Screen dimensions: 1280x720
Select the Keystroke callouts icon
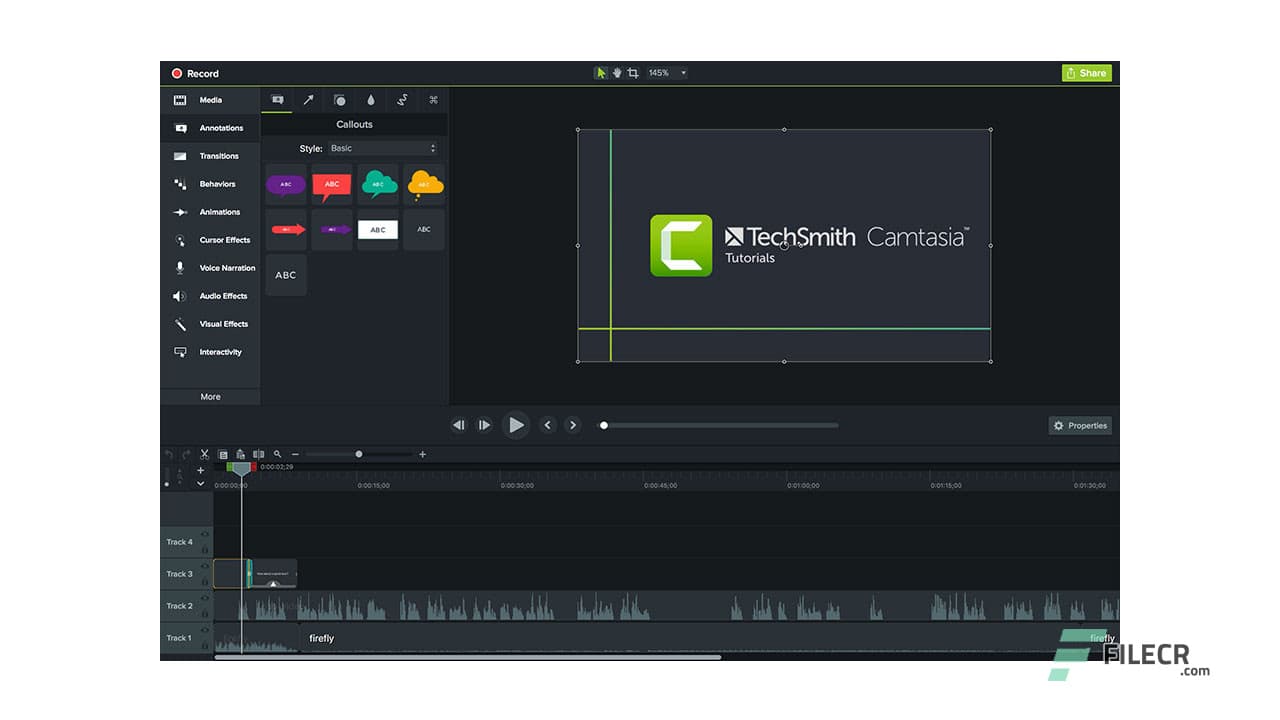pos(434,100)
